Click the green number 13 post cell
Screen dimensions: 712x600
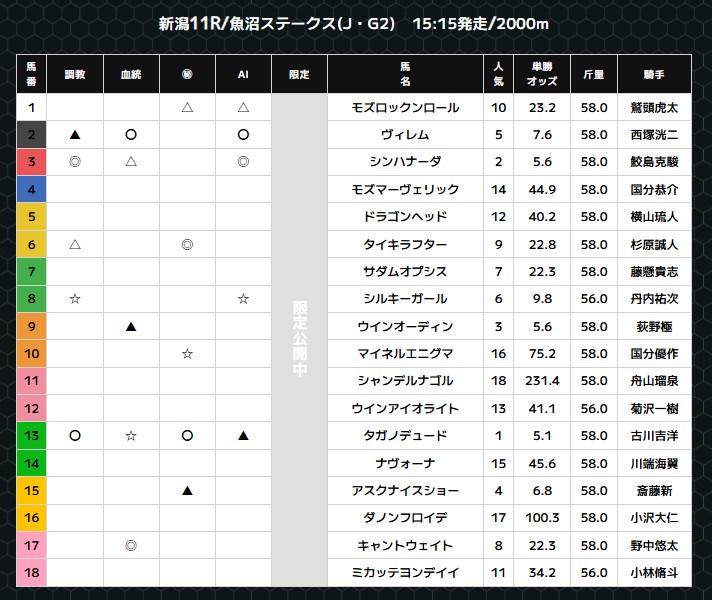[x=31, y=436]
